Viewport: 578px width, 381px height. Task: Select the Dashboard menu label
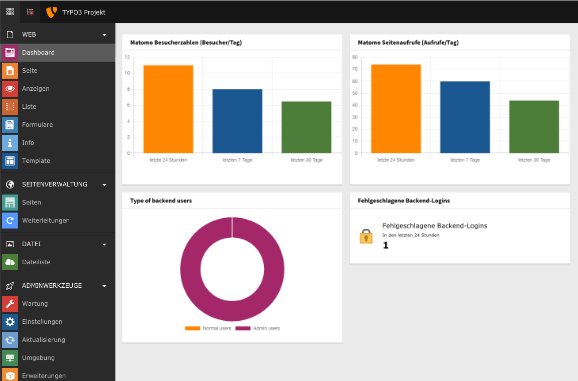[x=38, y=53]
